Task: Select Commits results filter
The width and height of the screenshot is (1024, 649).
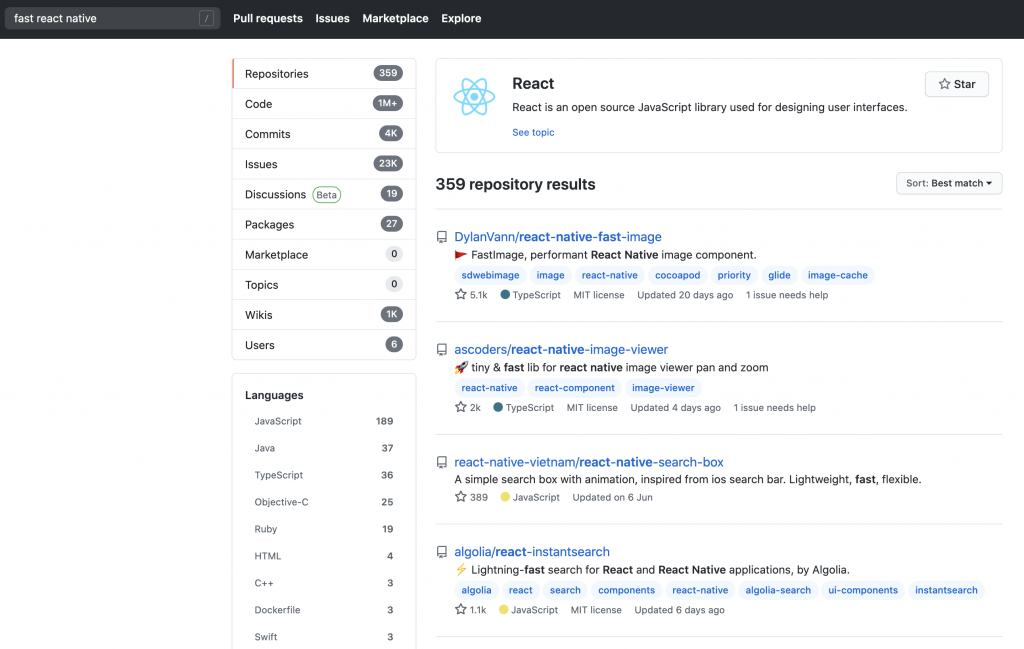Action: pos(324,134)
